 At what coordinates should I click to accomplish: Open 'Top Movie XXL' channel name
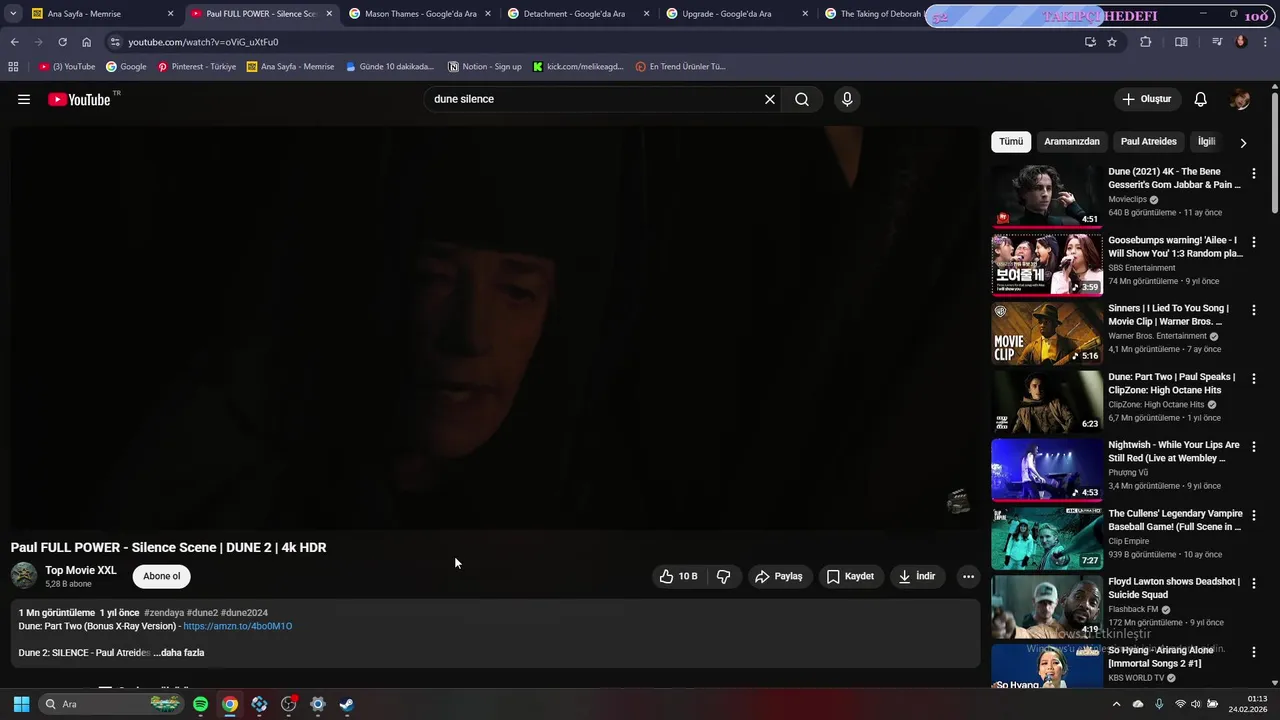(81, 570)
